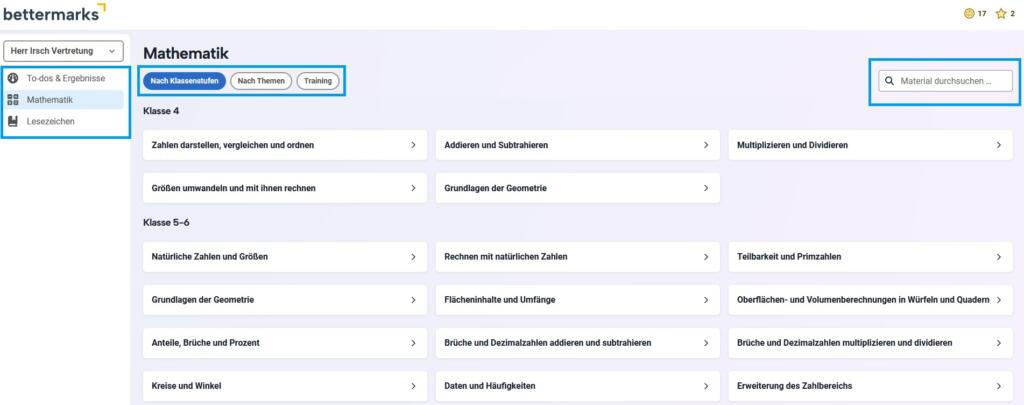Open the Herr Irsch Vertretung class dropdown
The width and height of the screenshot is (1024, 405).
[64, 51]
